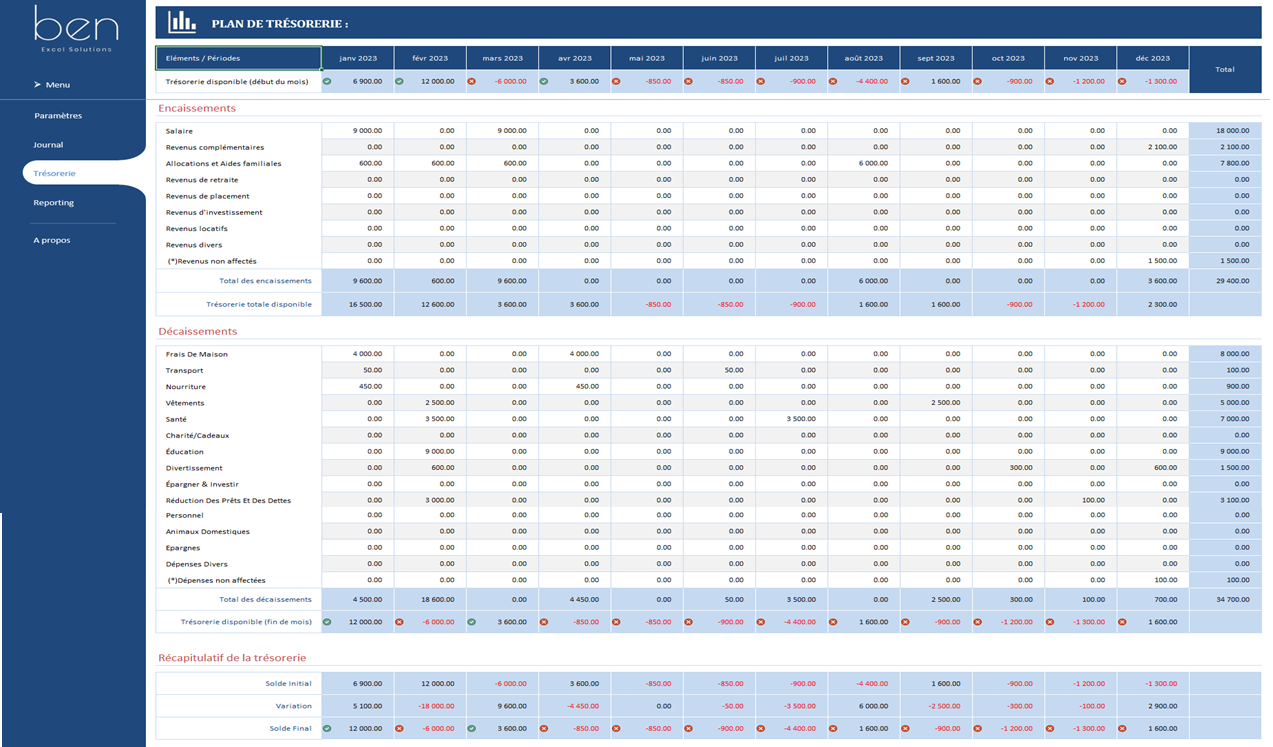Screen dimensions: 1273x747
Task: Open the Journal sidebar item
Action: coord(48,145)
